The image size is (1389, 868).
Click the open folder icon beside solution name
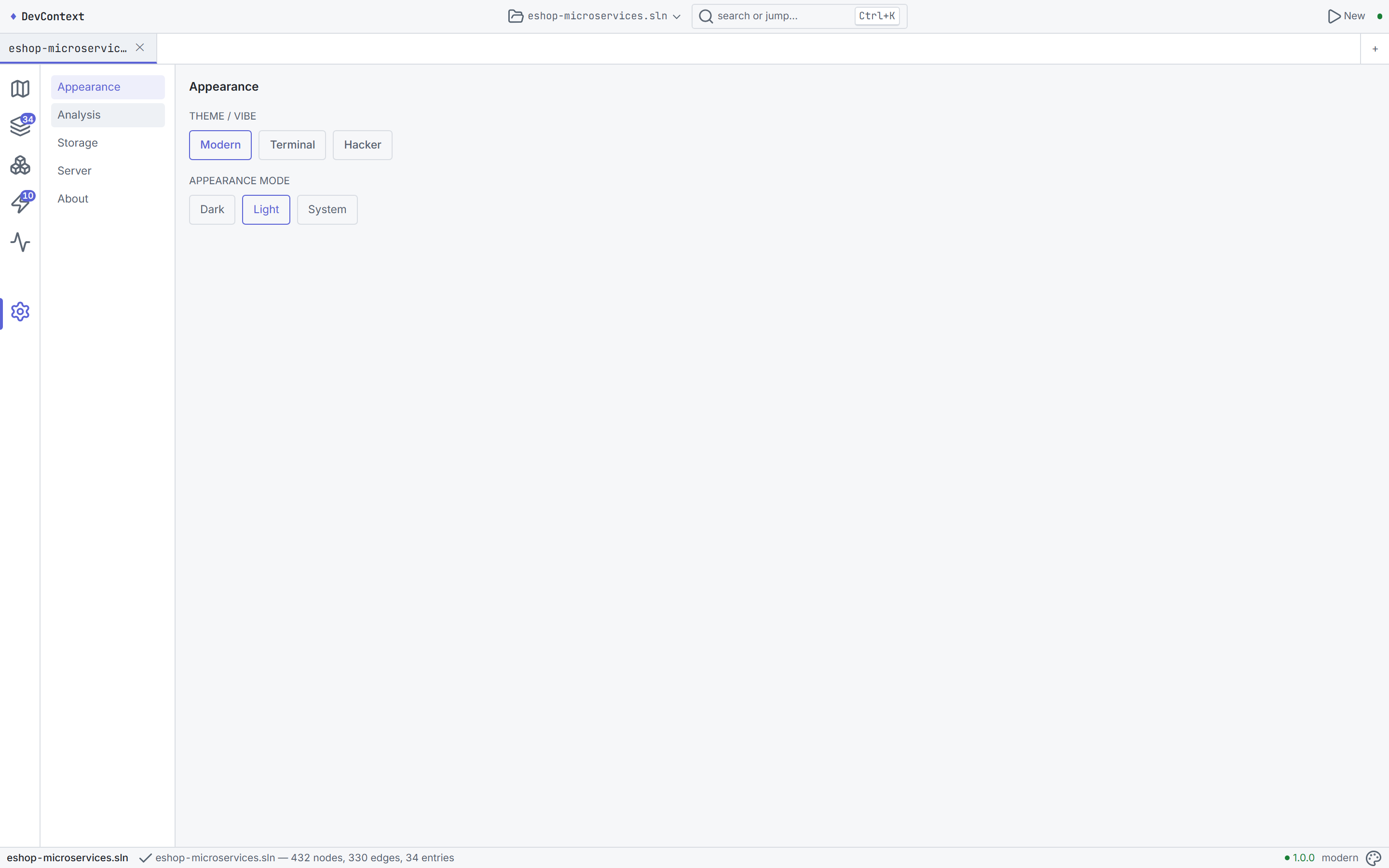[516, 16]
